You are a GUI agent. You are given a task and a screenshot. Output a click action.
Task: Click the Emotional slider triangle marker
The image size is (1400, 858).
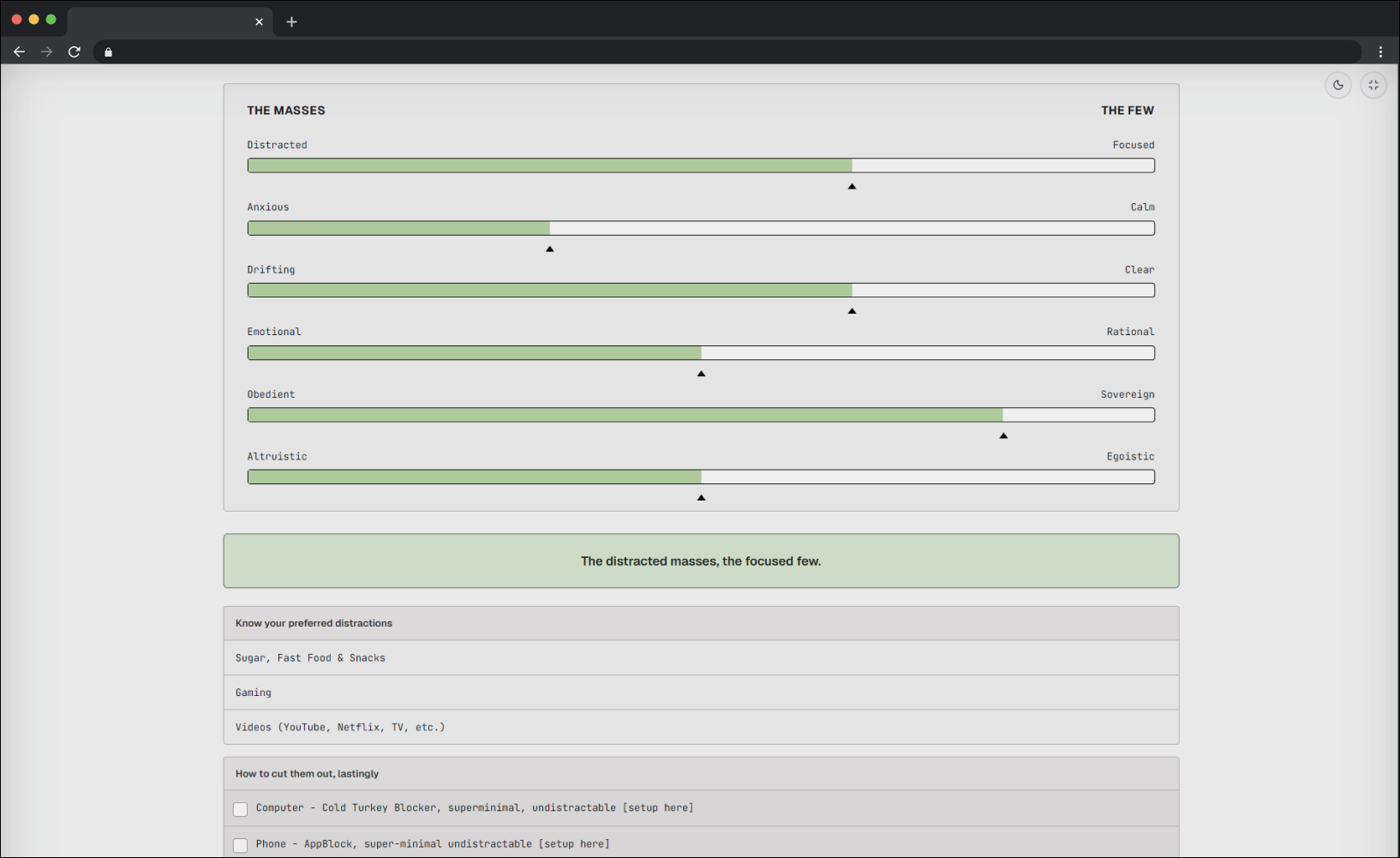[701, 374]
